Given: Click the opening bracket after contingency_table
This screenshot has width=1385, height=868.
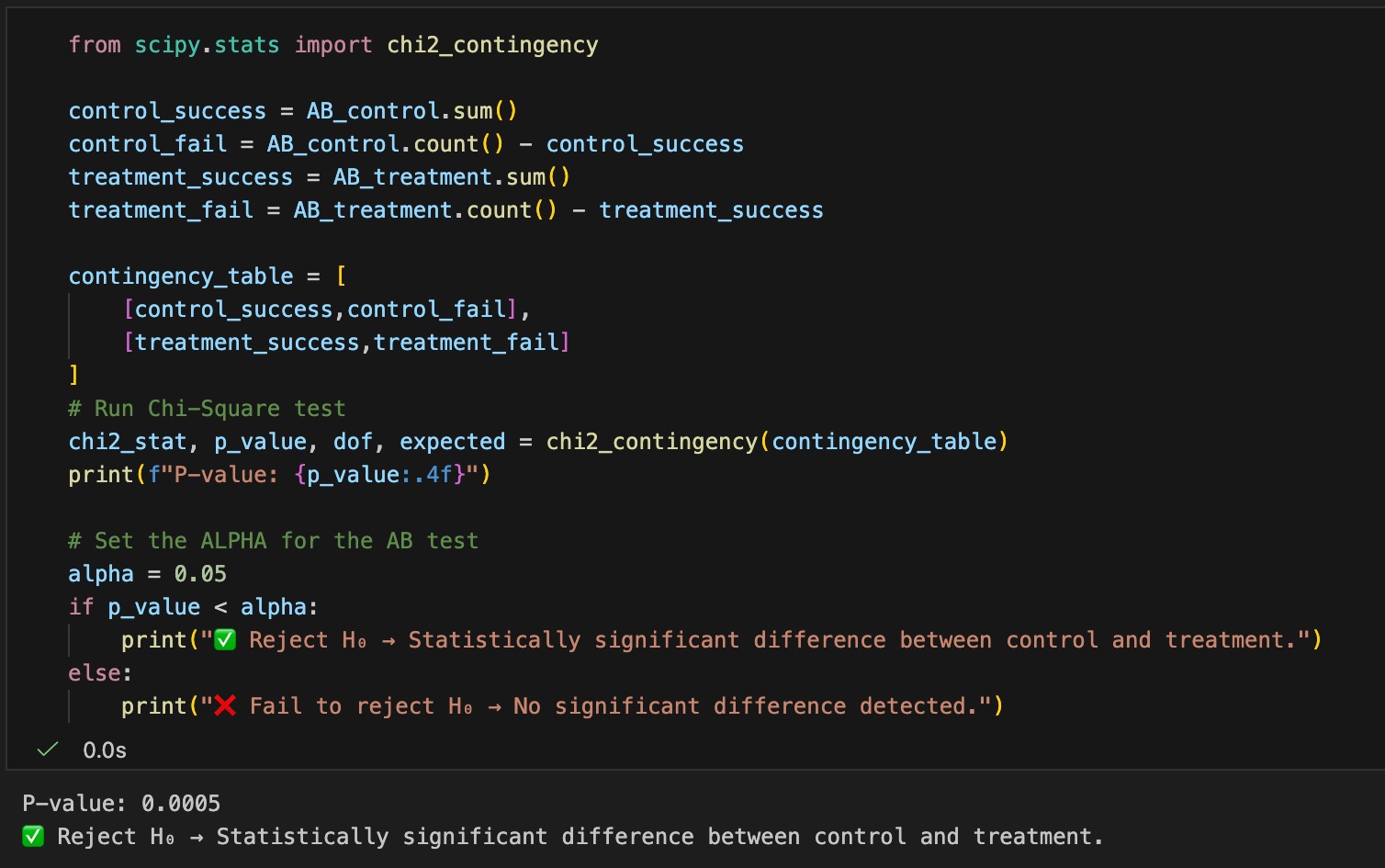Looking at the screenshot, I should (342, 276).
